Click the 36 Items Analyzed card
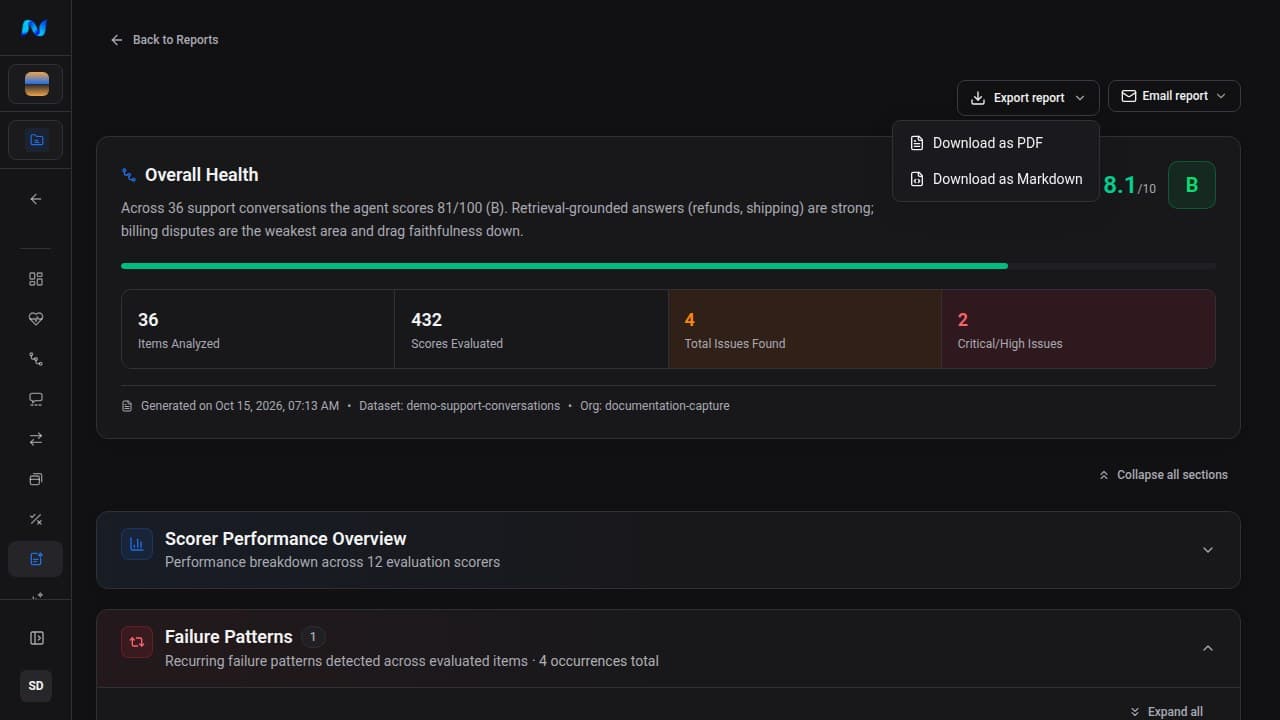 tap(258, 329)
